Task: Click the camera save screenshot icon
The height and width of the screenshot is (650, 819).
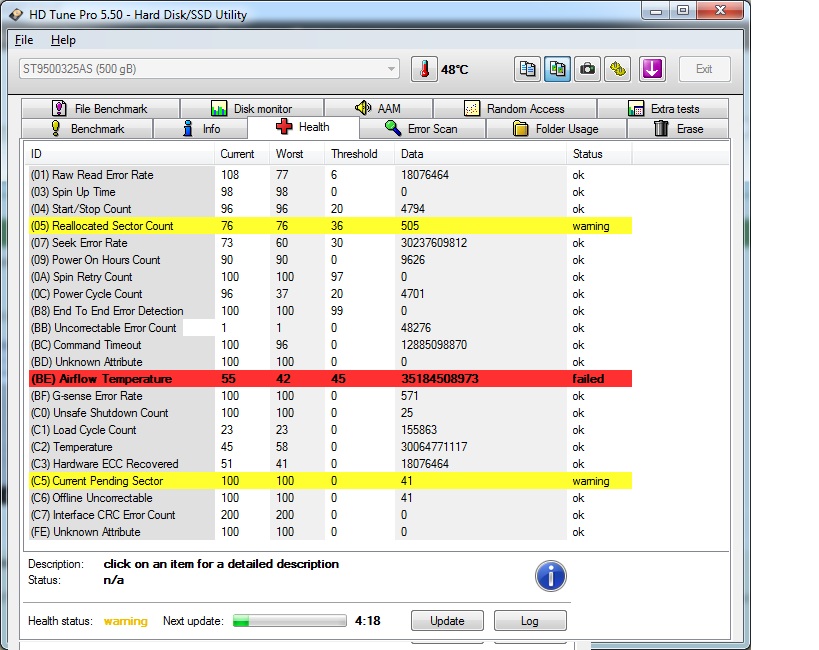Action: (587, 69)
